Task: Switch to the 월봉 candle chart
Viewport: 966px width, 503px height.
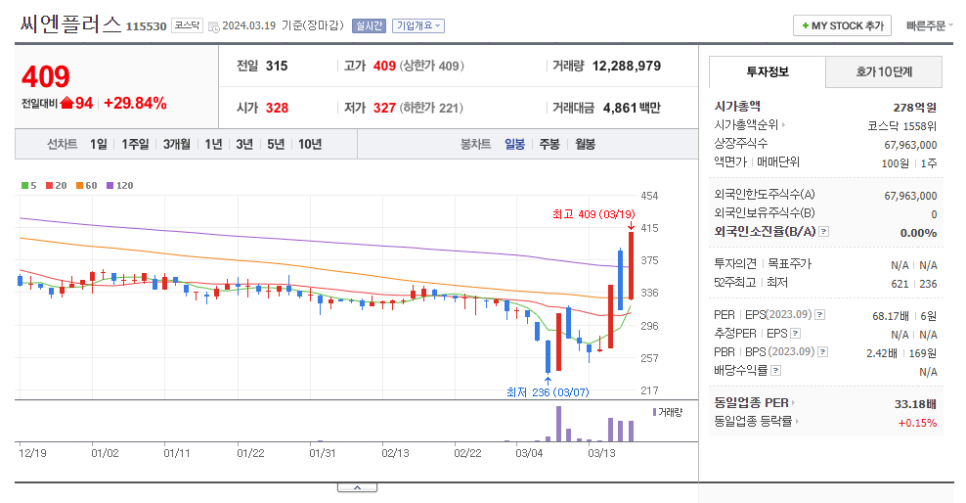Action: coord(585,144)
